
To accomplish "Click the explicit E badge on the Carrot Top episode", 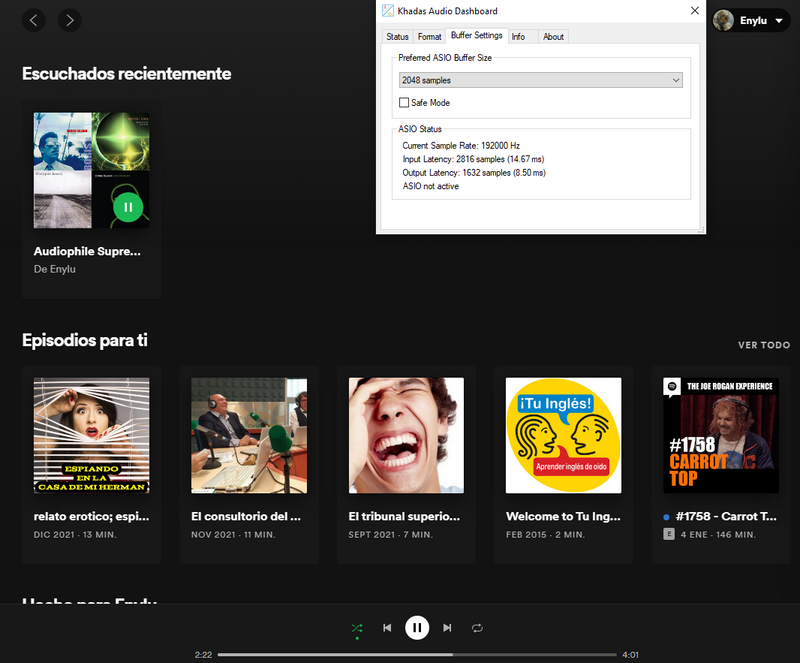I will (x=669, y=534).
